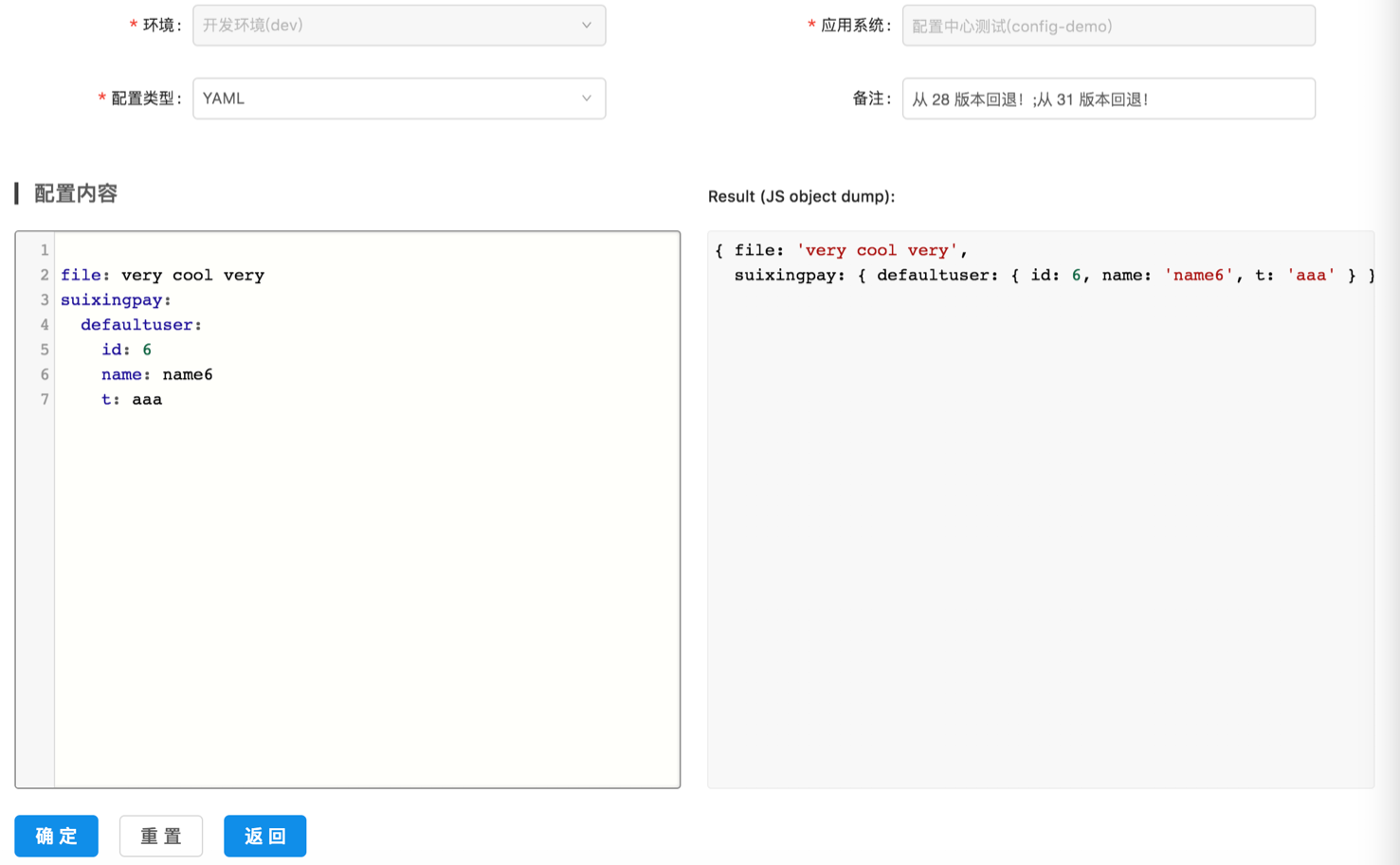Place cursor on line 'file: very cool very'
Viewport: 1400px width, 865px height.
coord(162,275)
